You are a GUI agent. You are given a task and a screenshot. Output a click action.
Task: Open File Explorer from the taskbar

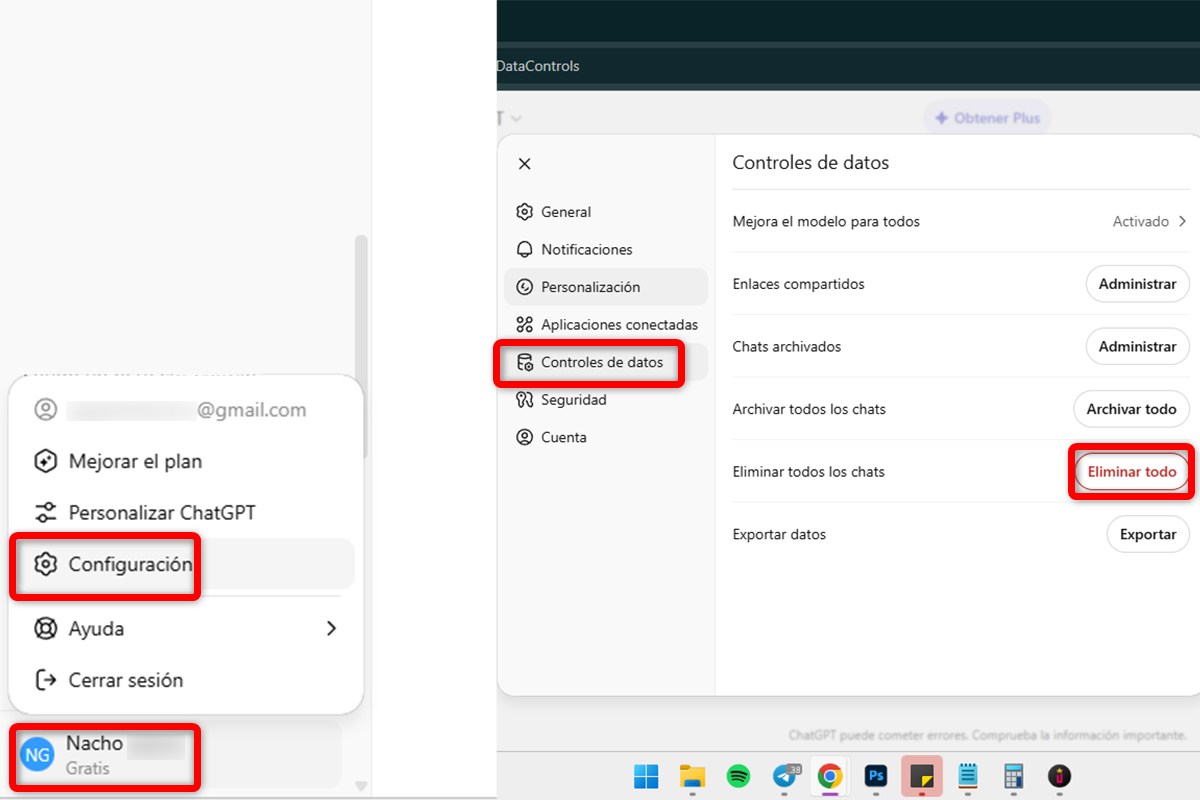(692, 776)
